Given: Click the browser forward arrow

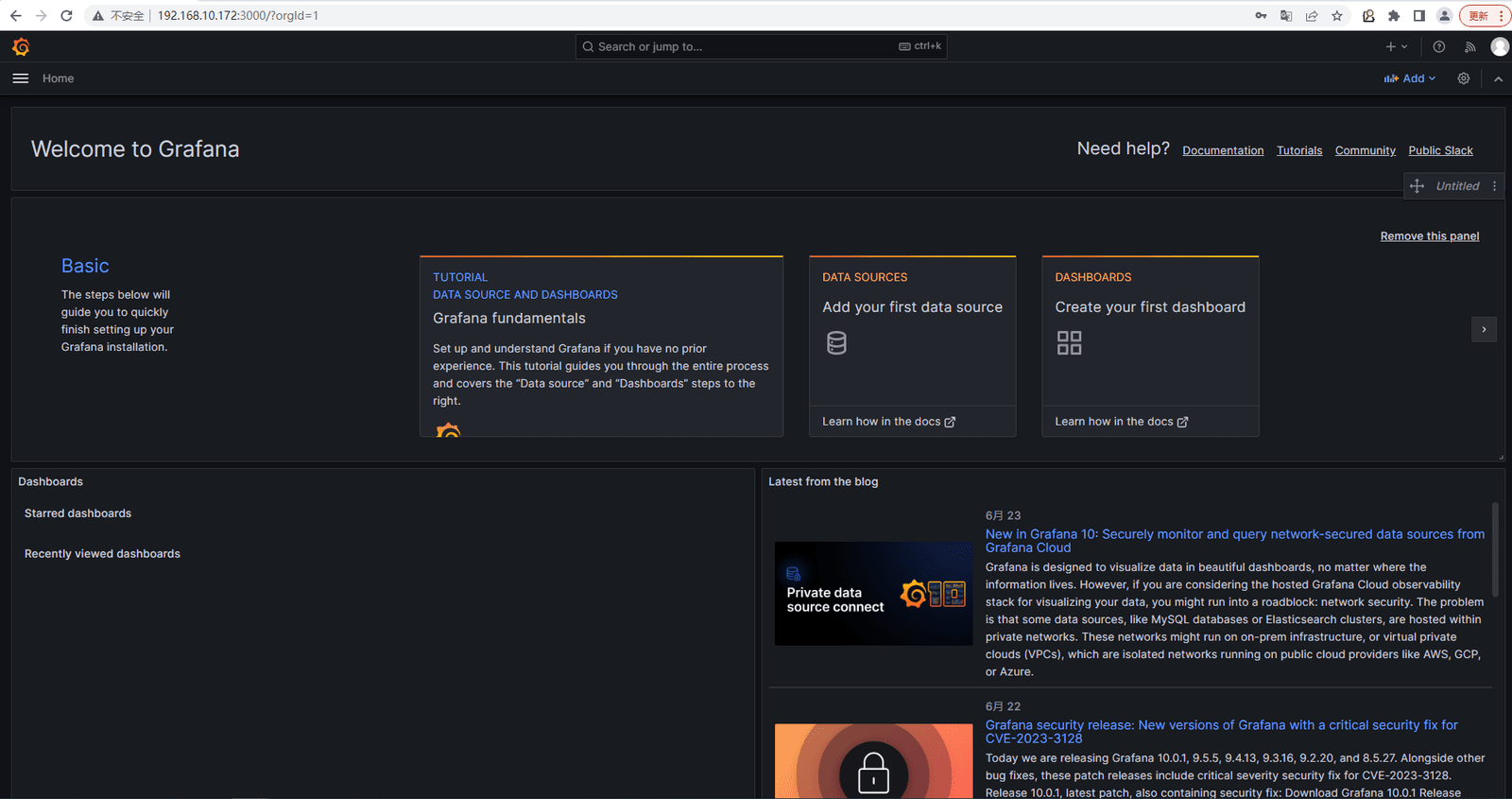Looking at the screenshot, I should (x=41, y=15).
